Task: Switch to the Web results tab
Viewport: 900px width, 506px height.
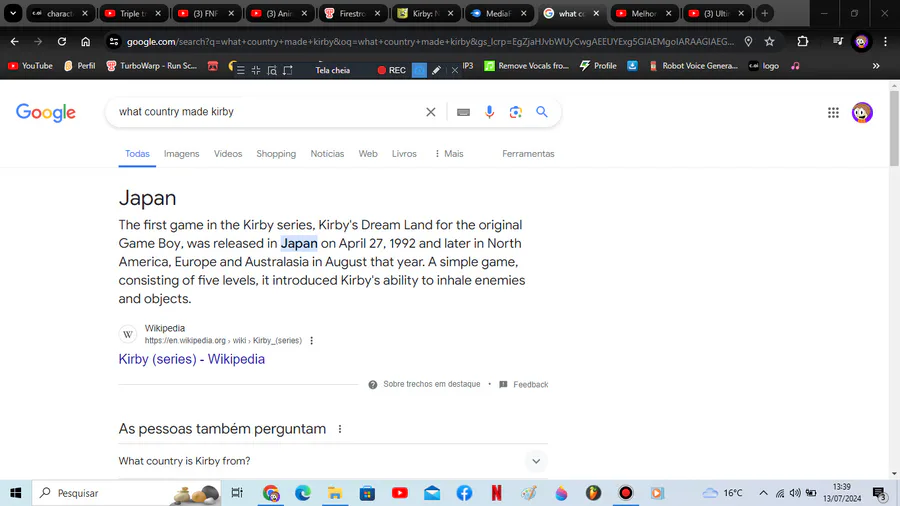Action: click(x=368, y=154)
